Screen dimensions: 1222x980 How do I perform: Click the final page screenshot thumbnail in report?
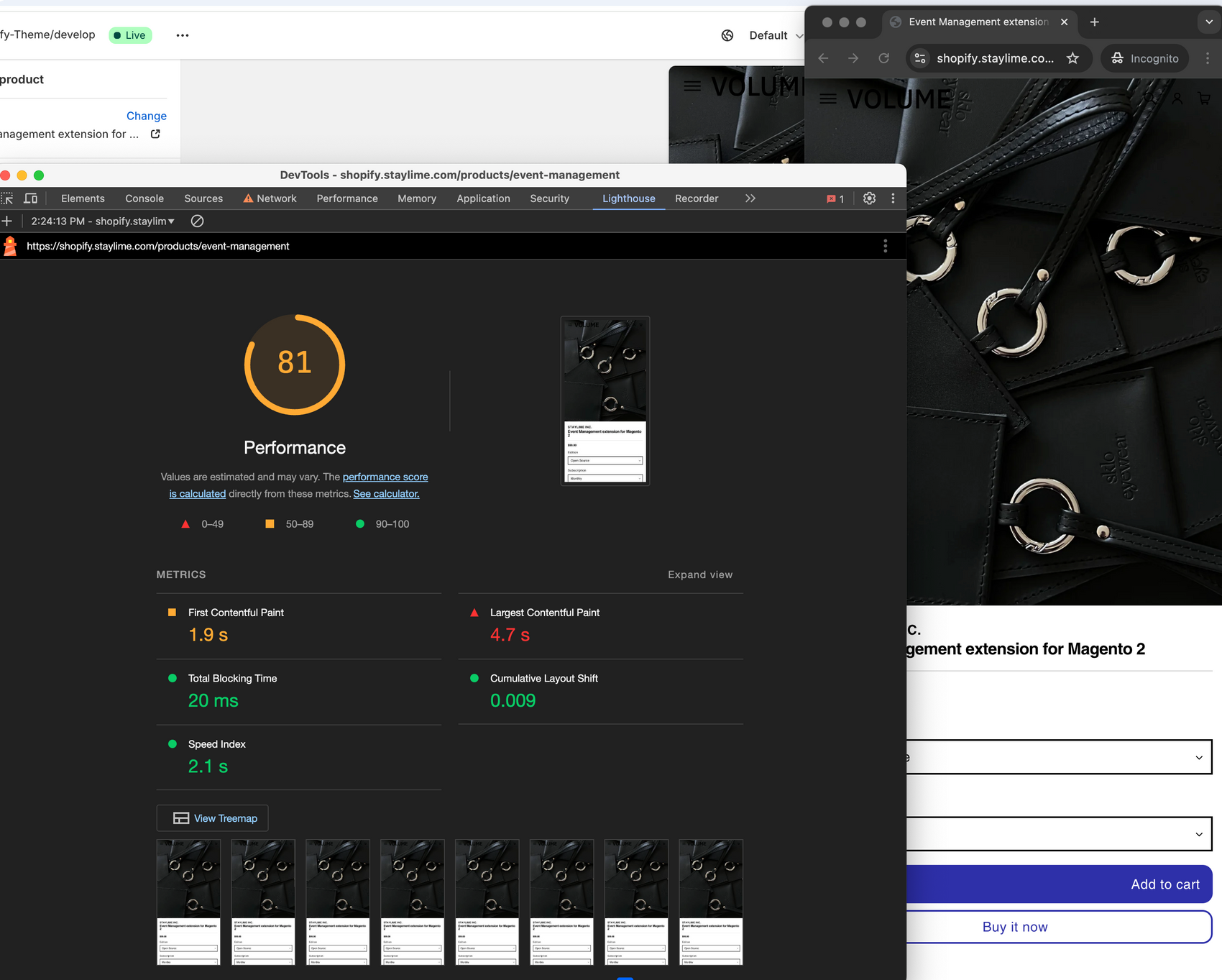[x=605, y=401]
